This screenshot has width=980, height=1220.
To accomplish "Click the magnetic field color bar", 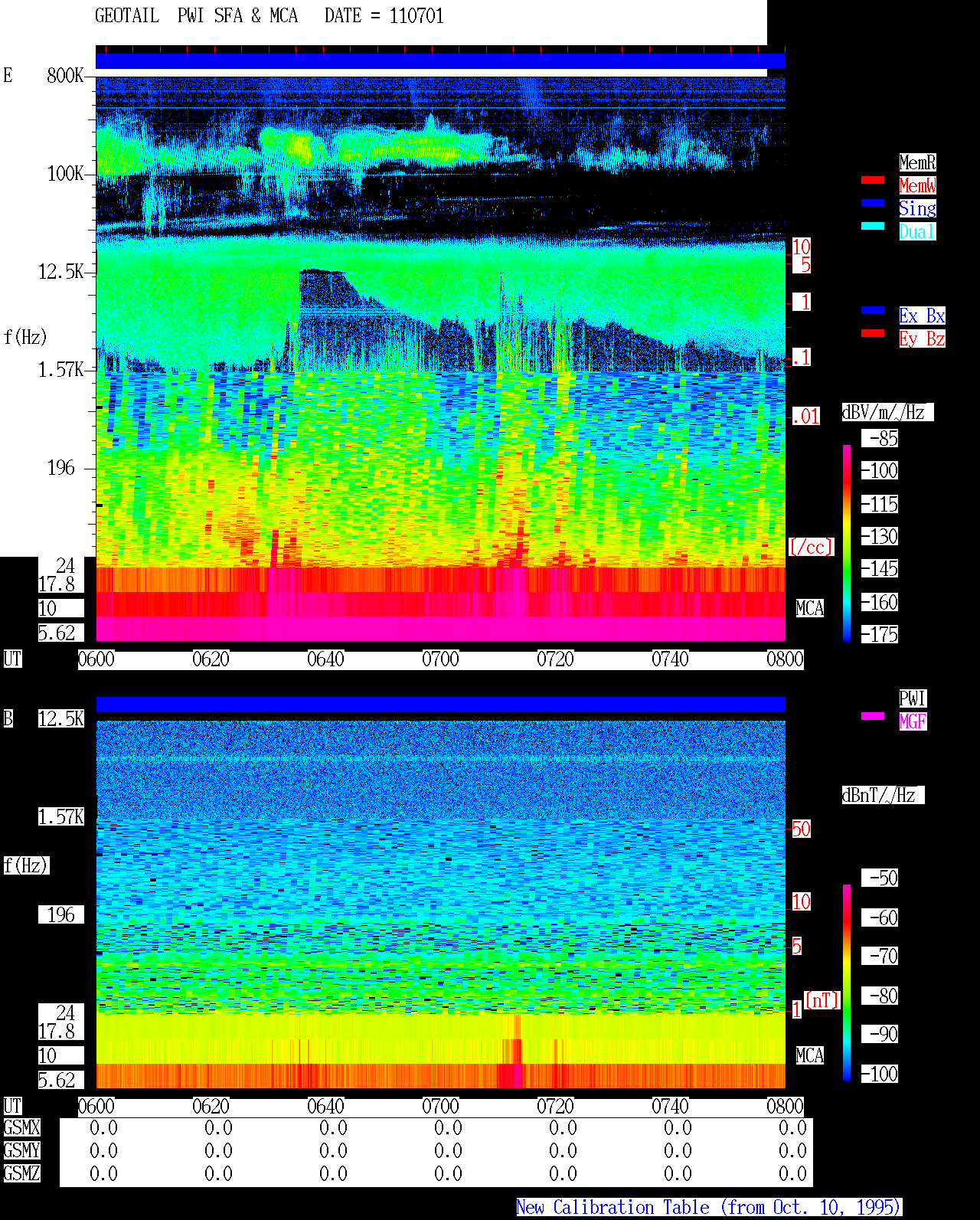I will tap(847, 983).
